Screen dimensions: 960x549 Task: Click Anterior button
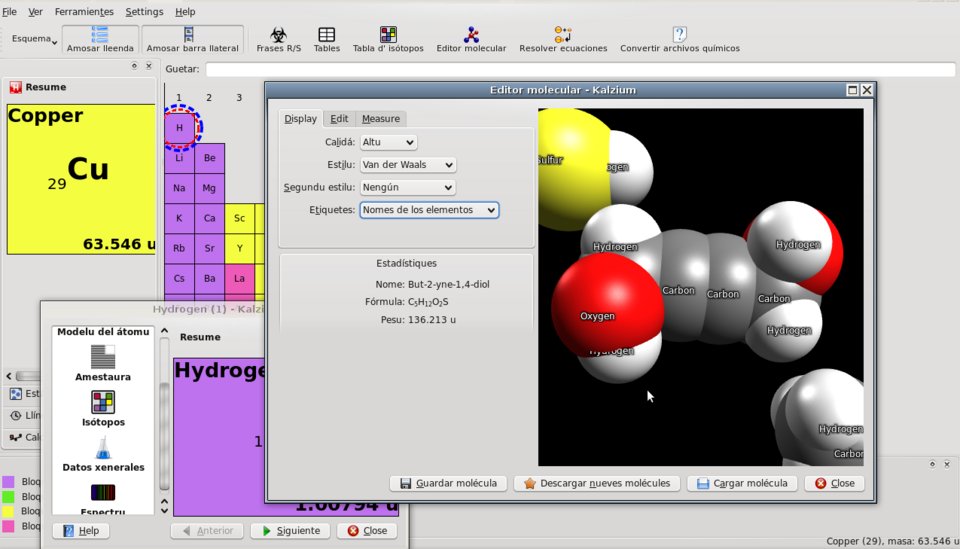tap(208, 531)
